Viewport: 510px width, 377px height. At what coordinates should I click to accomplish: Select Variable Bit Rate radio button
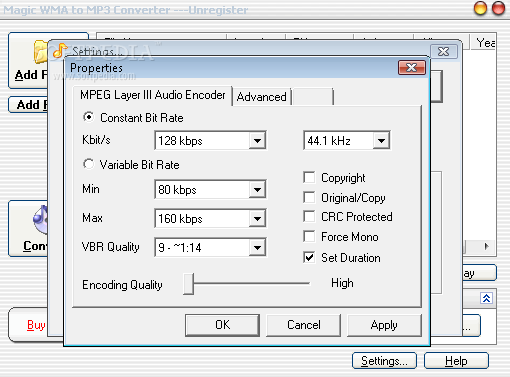click(89, 164)
